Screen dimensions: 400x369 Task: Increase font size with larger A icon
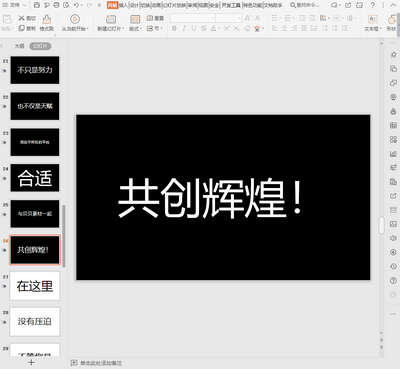coord(247,18)
